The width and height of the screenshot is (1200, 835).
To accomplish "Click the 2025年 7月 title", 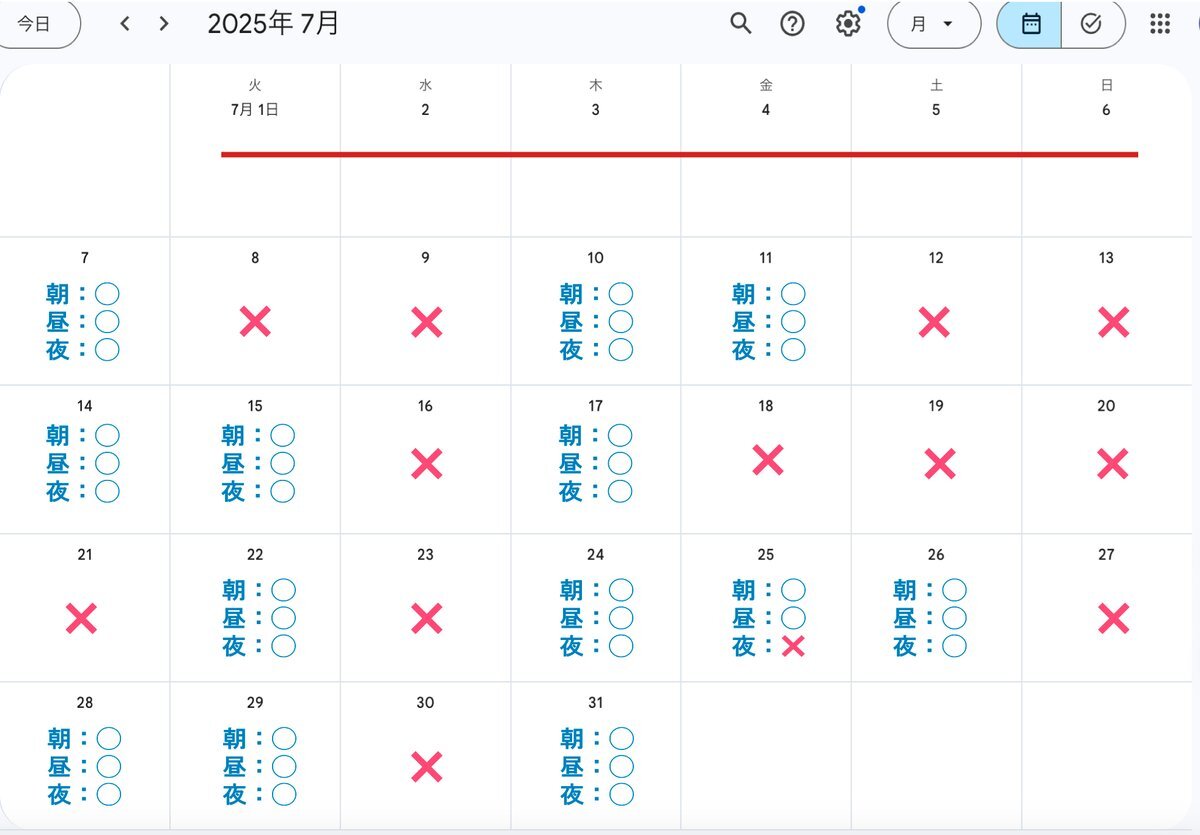I will [x=273, y=24].
